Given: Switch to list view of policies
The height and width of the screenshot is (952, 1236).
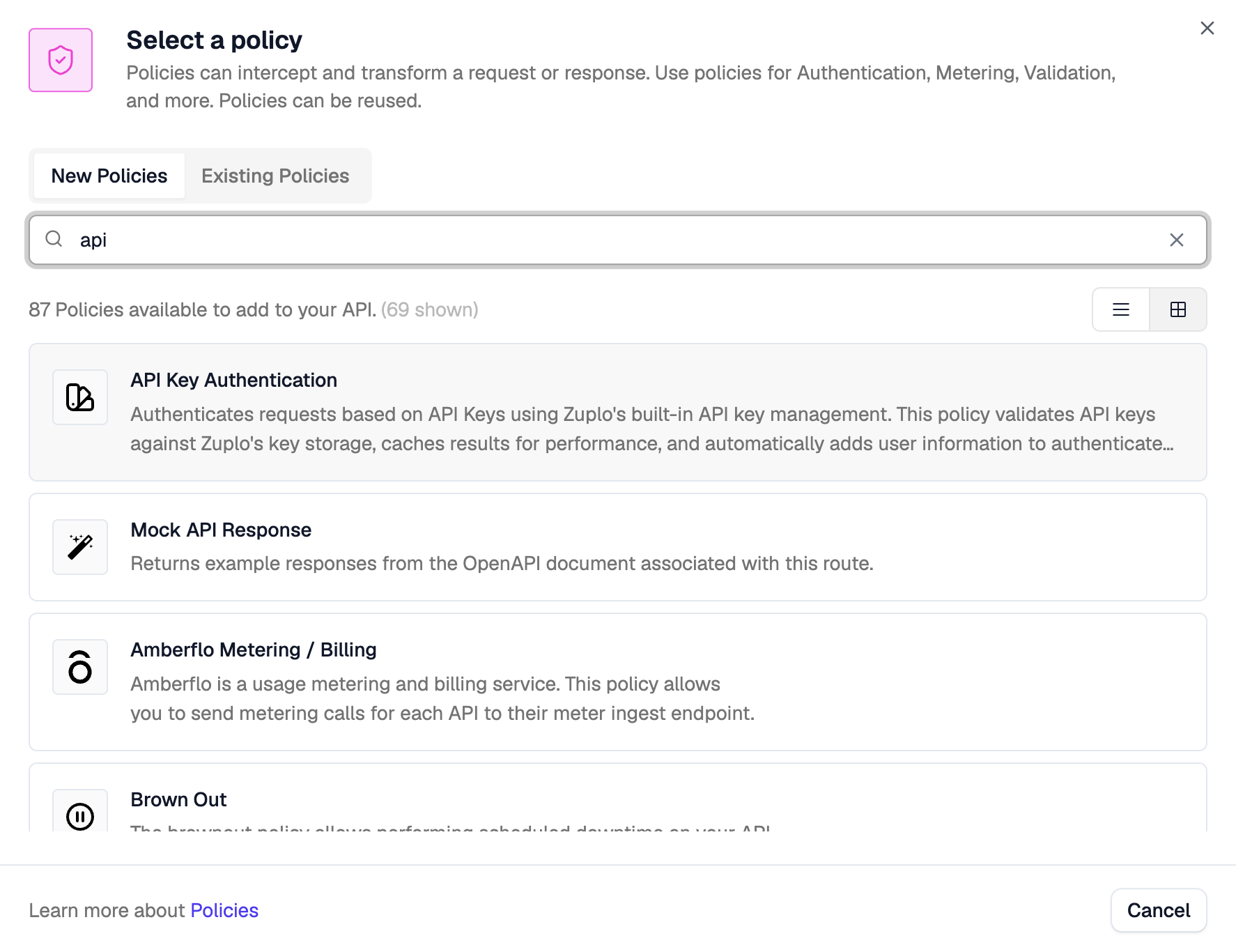Looking at the screenshot, I should [1120, 309].
